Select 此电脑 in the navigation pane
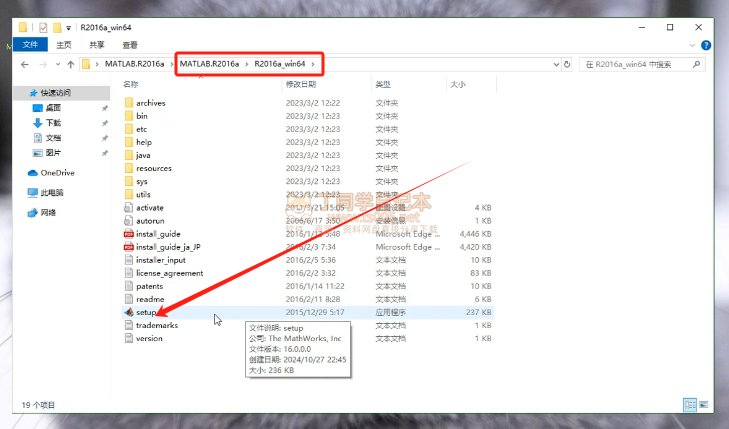The image size is (729, 429). pyautogui.click(x=50, y=192)
